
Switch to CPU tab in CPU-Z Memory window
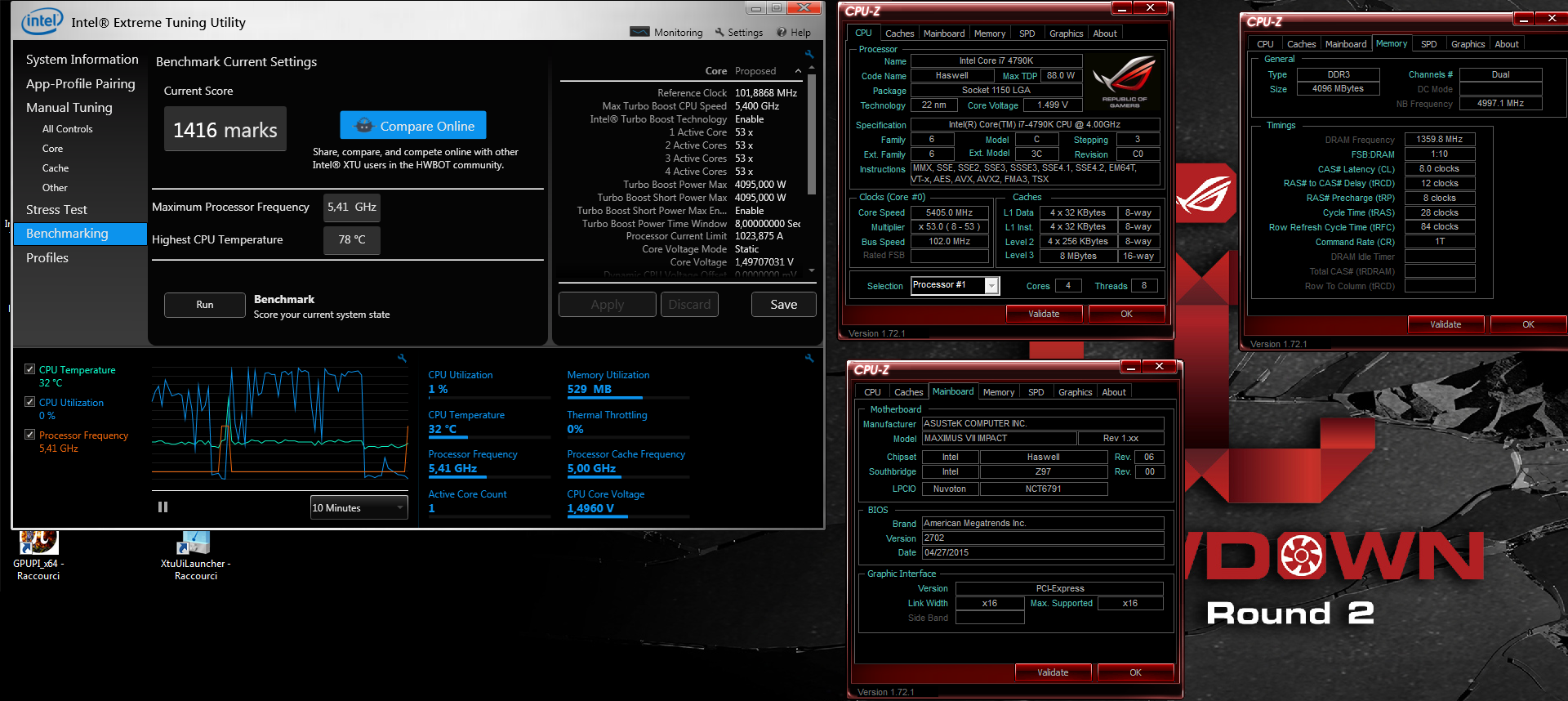tap(1265, 44)
